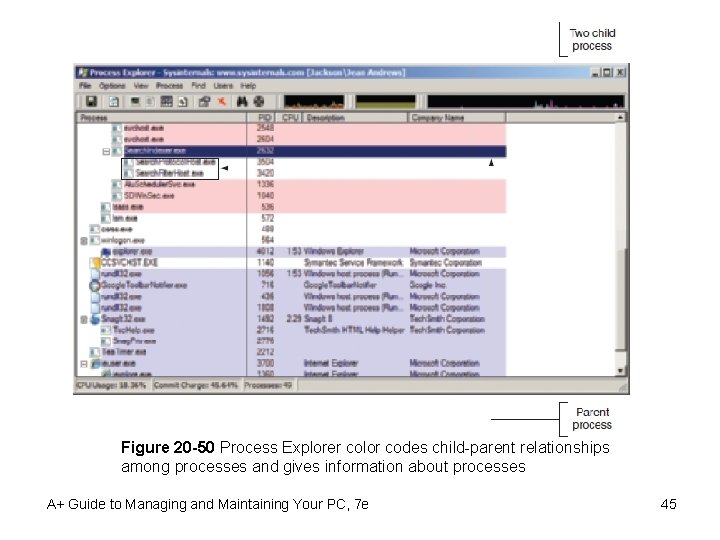The height and width of the screenshot is (540, 720).
Task: Click the explorer.exe process icon
Action: [106, 252]
